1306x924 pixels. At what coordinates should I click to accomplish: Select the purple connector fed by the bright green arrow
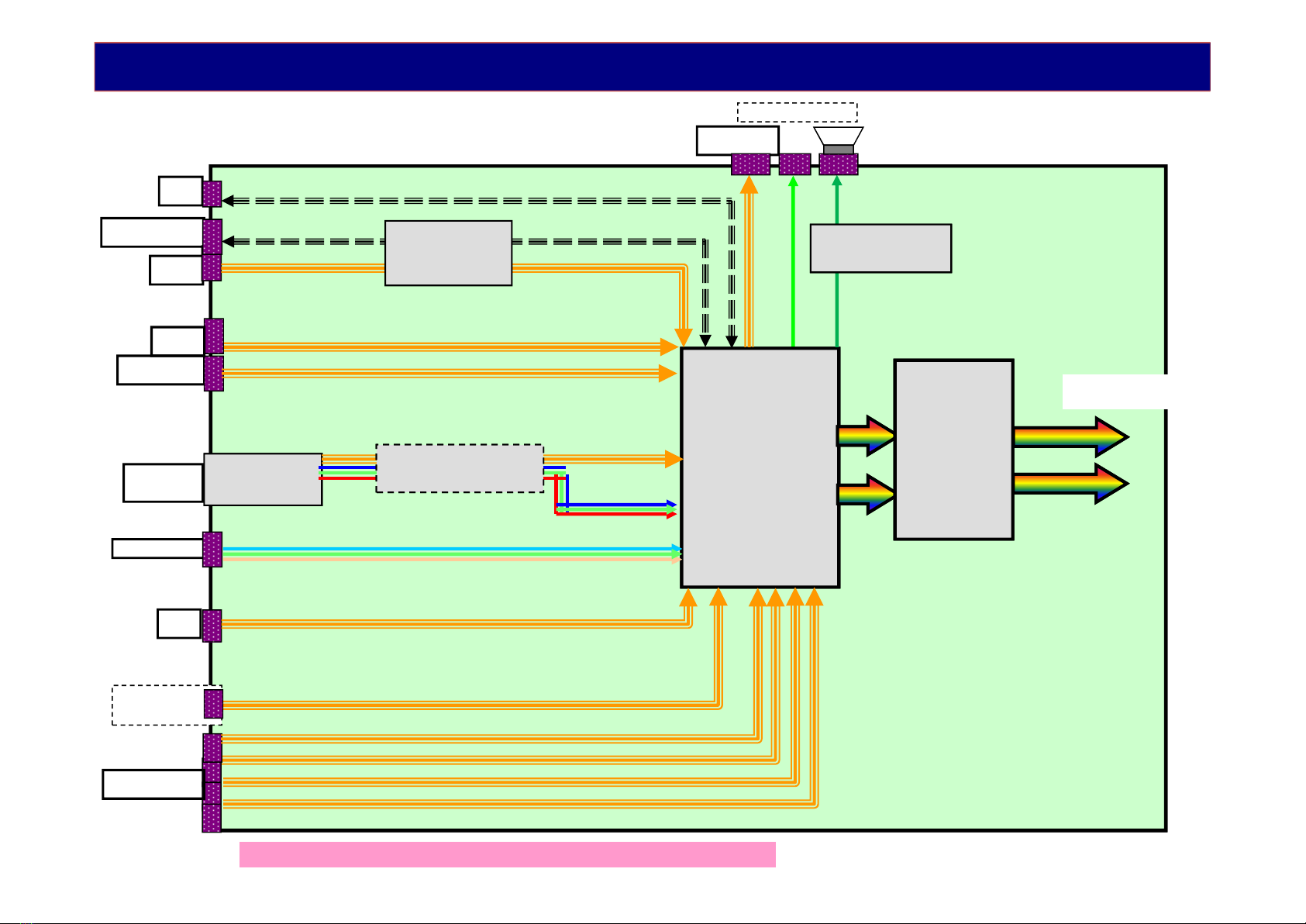pos(794,164)
